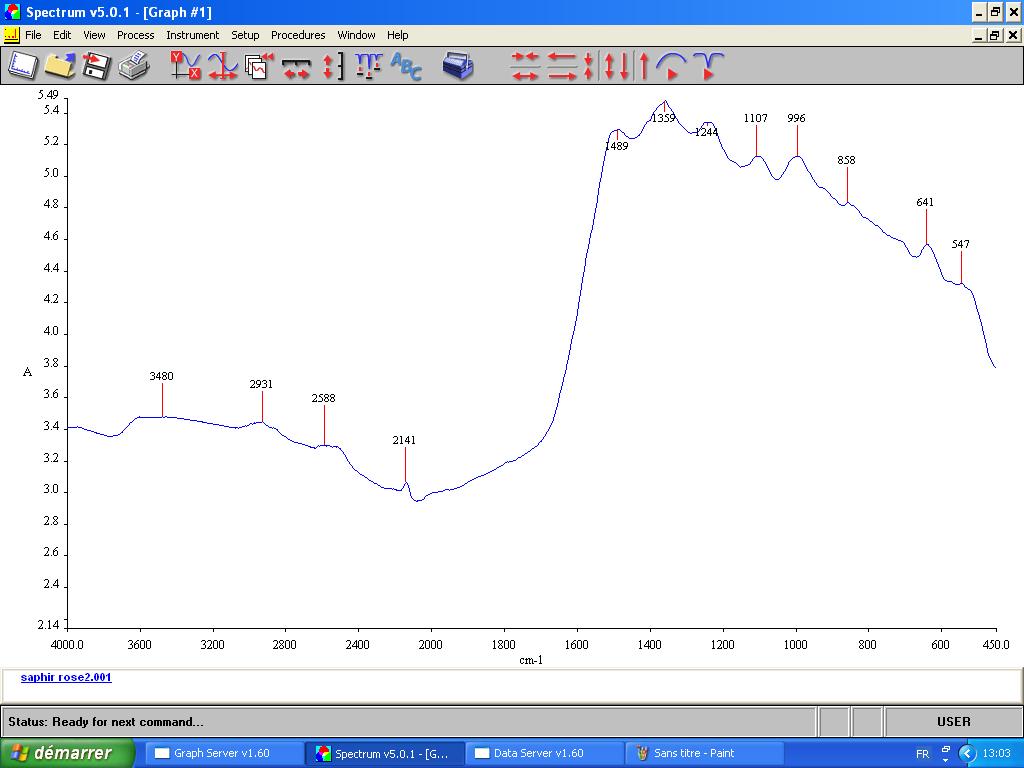The image size is (1024, 768).
Task: Open the Help menu
Action: 397,35
